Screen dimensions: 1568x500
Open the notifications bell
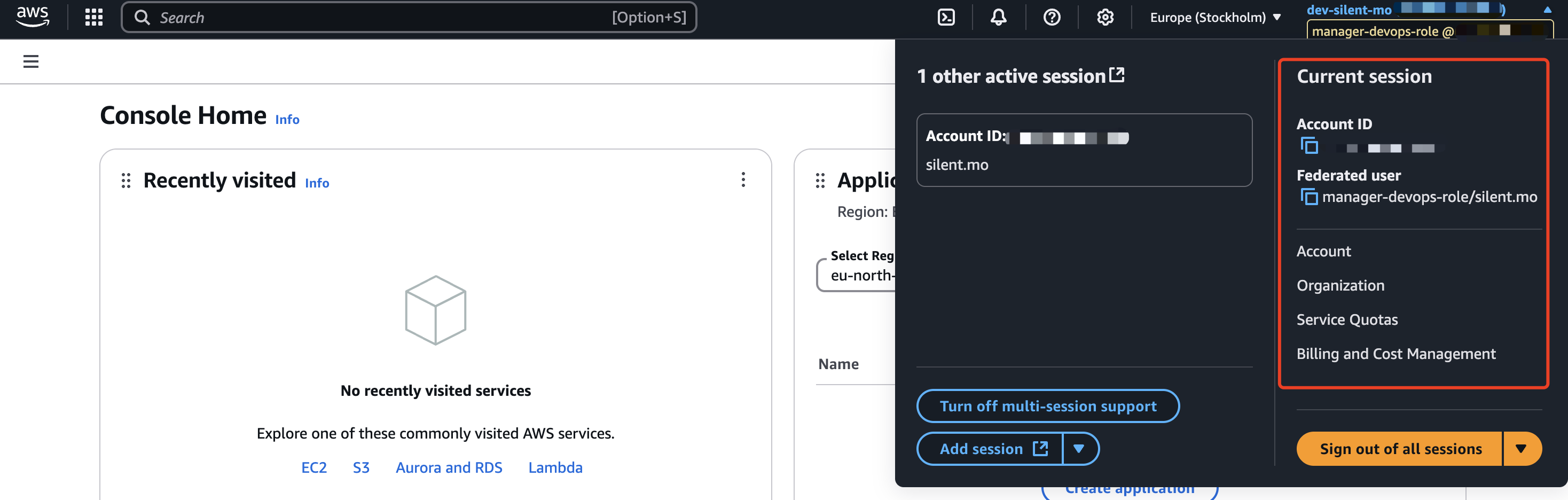click(998, 17)
